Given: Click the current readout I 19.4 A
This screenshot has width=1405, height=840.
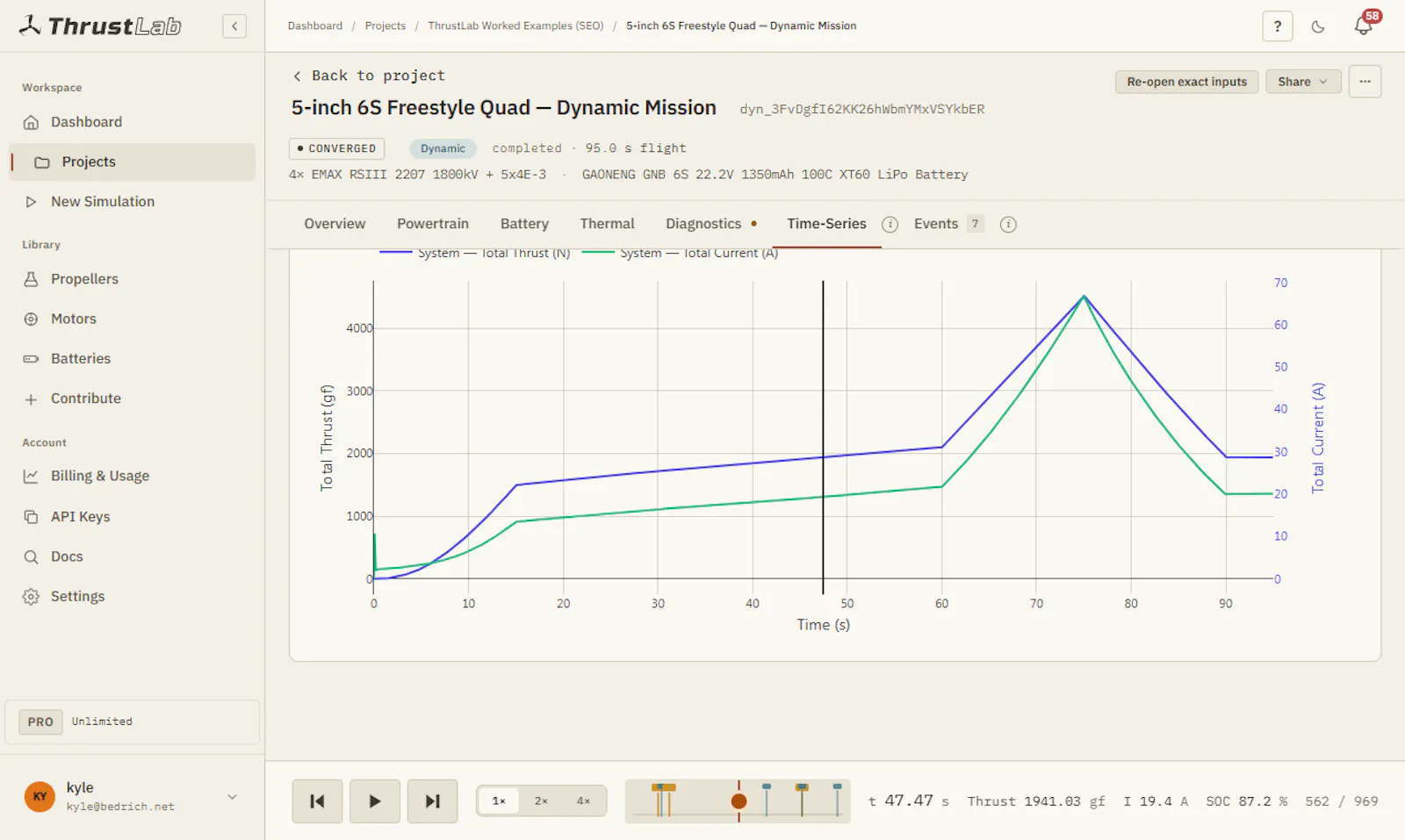Looking at the screenshot, I should coord(1156,801).
